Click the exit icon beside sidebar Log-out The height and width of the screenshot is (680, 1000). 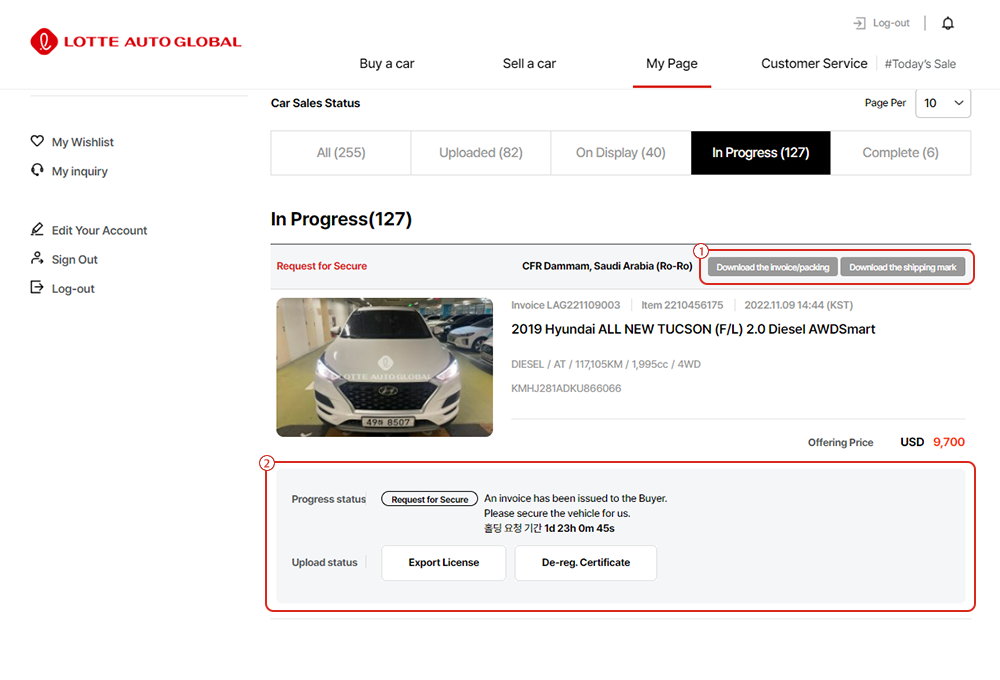tap(37, 288)
